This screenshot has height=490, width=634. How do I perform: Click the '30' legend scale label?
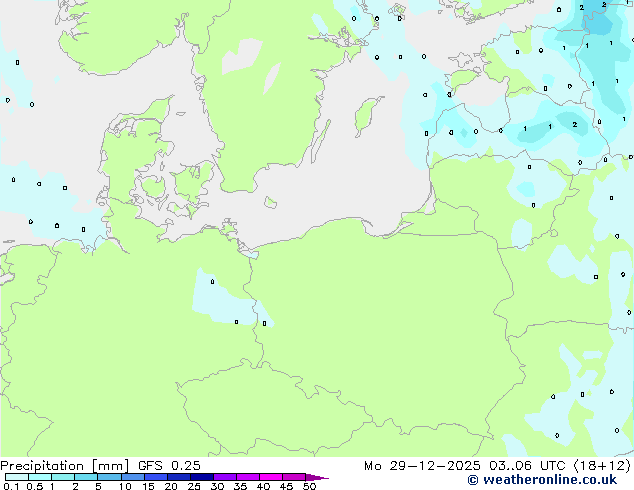point(217,486)
